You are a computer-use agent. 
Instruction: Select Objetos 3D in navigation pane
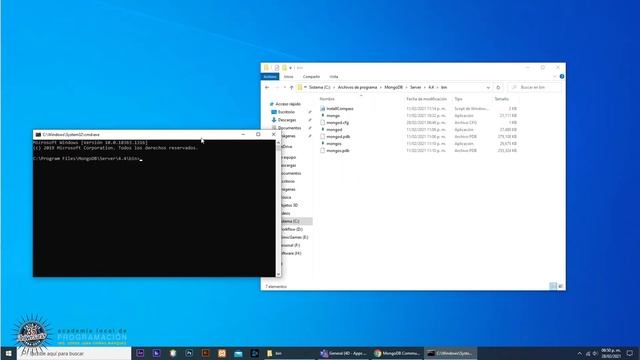tap(289, 205)
